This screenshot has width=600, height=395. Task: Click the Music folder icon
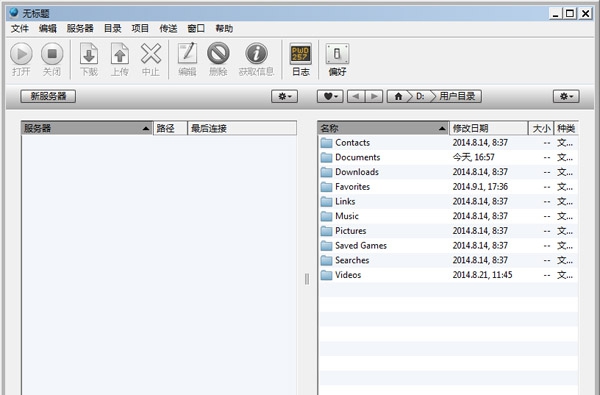(x=326, y=216)
